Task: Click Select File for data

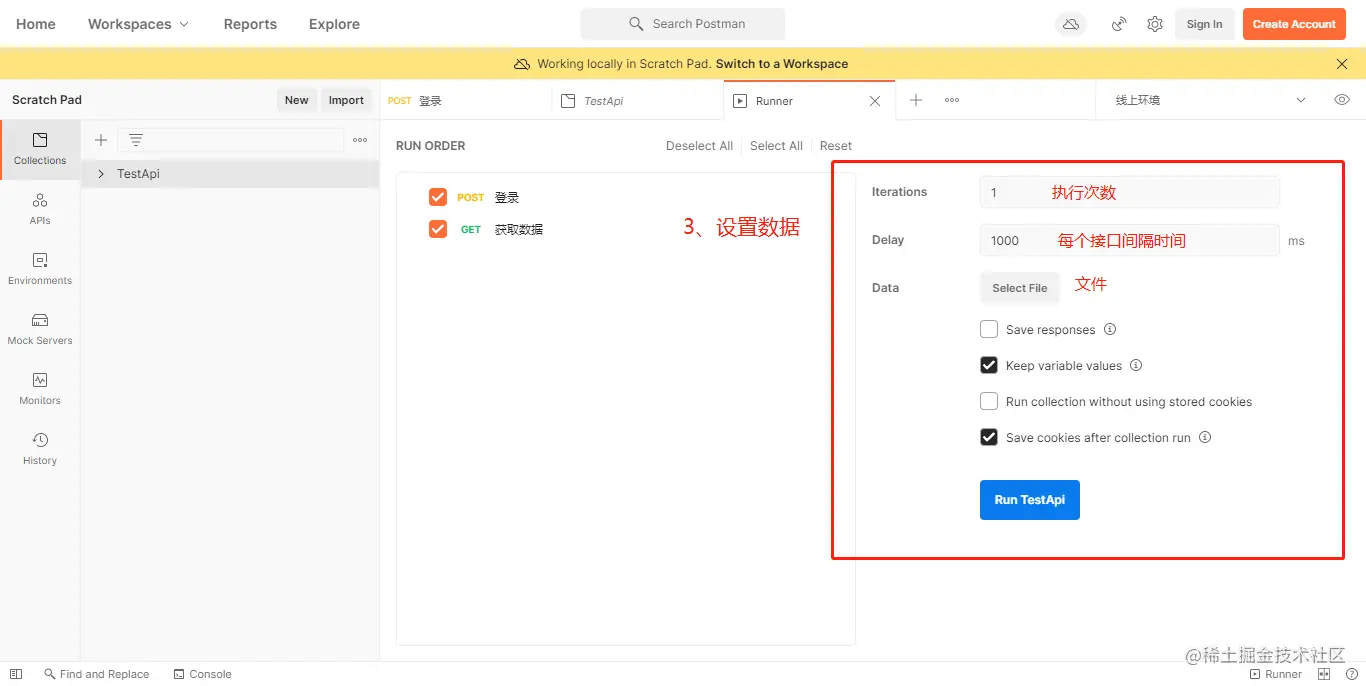Action: click(x=1020, y=288)
